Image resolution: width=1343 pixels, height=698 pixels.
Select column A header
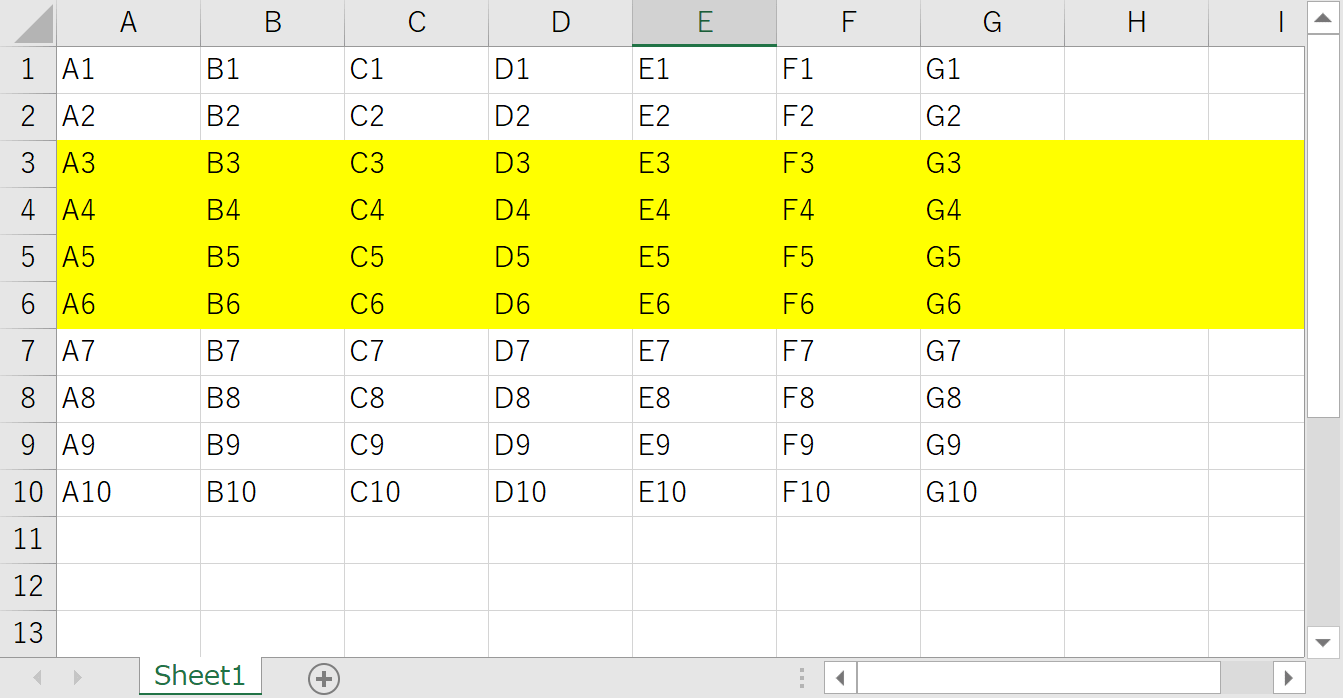[128, 23]
